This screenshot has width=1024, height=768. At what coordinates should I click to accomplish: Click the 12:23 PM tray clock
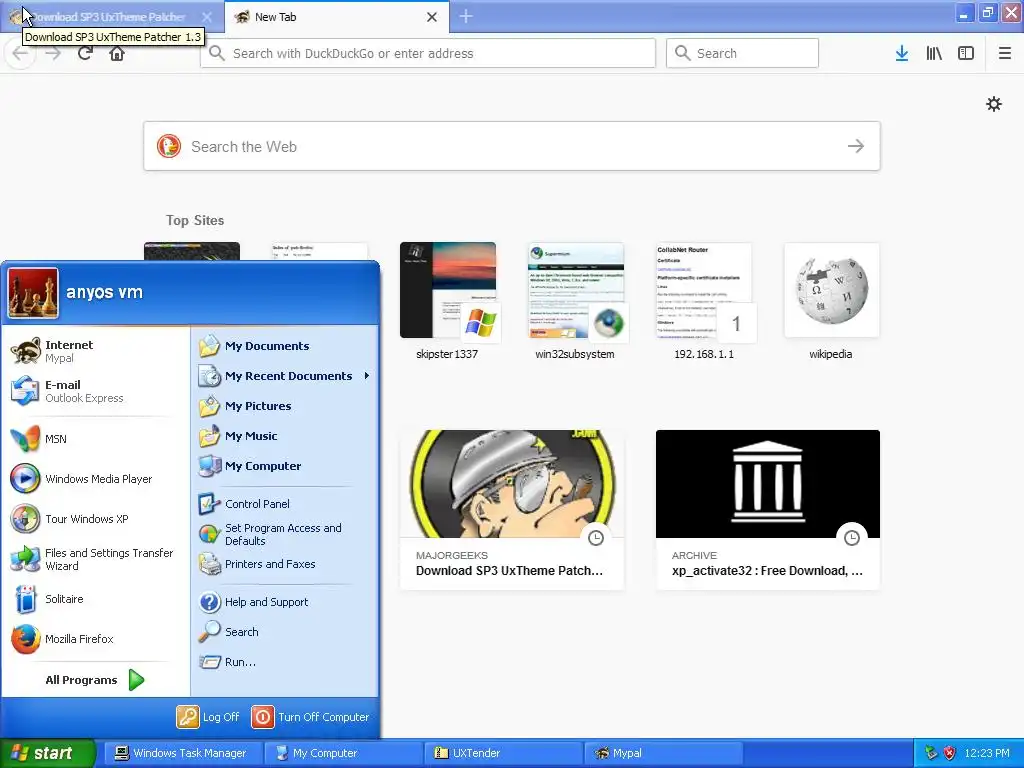point(987,754)
